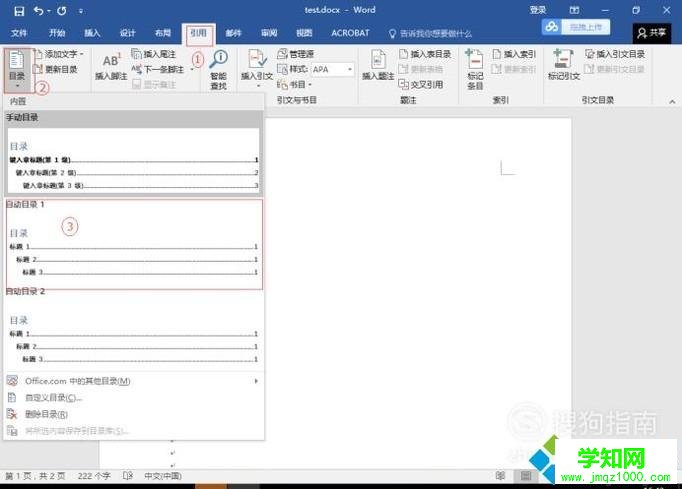The image size is (682, 489).
Task: Click the 中文(中国) language indicator
Action: (163, 476)
